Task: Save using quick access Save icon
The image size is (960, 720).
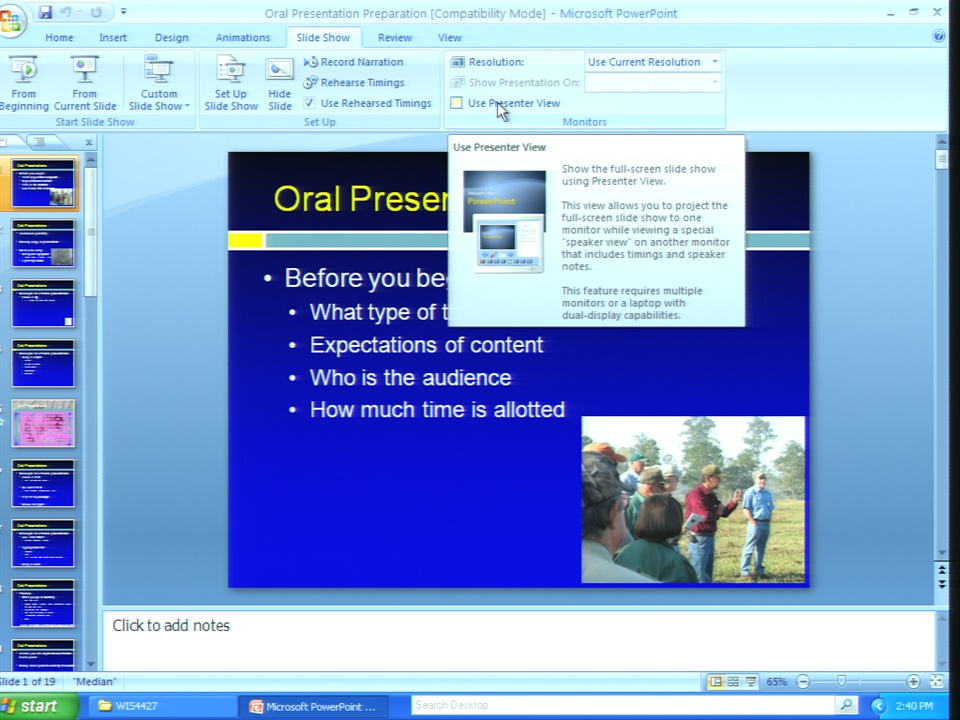Action: (x=45, y=12)
